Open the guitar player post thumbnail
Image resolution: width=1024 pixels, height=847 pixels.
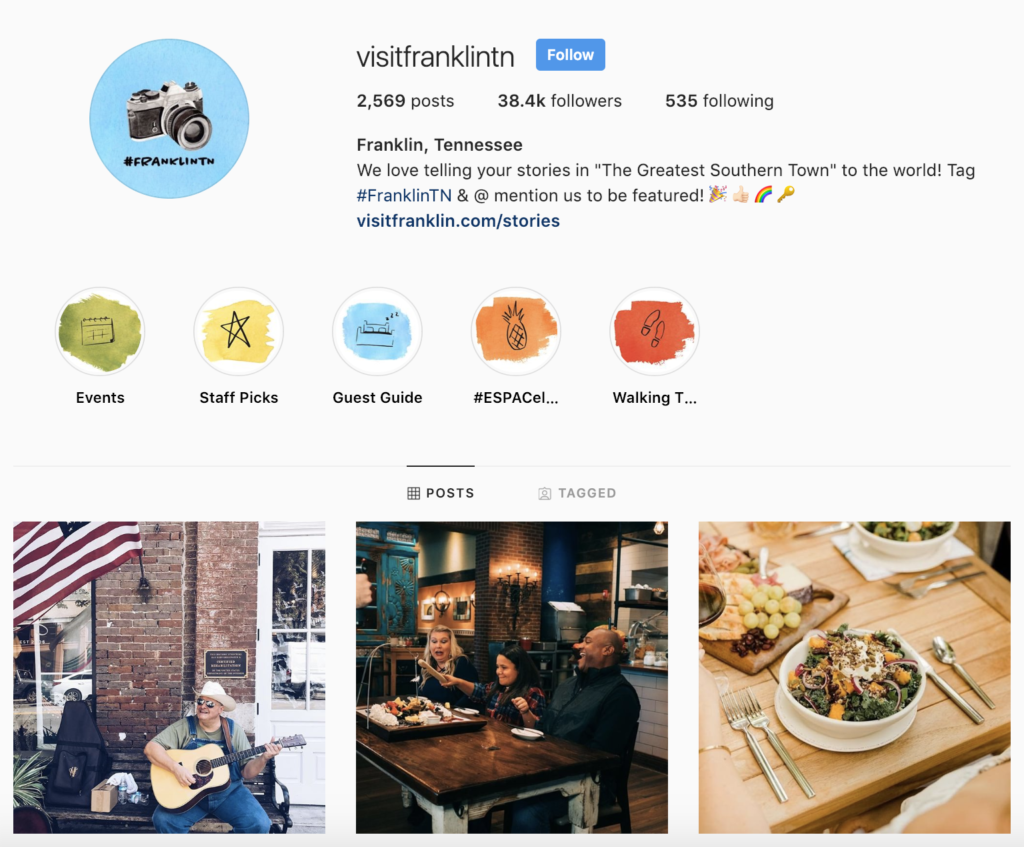pos(169,677)
